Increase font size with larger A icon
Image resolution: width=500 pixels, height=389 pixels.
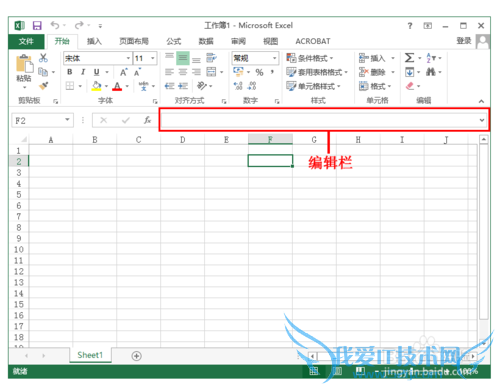click(x=124, y=72)
